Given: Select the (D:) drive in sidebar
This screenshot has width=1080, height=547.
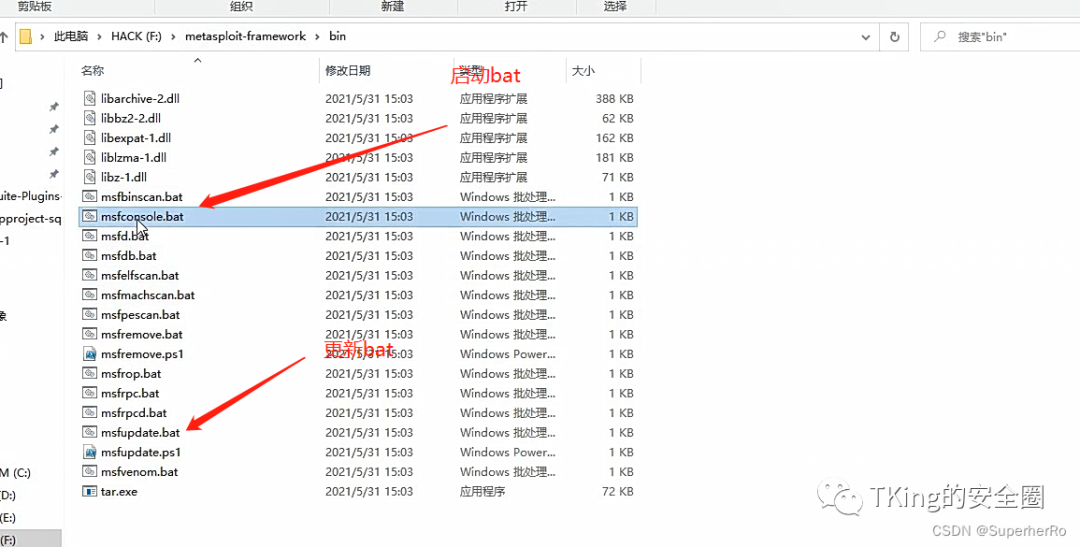Looking at the screenshot, I should [x=8, y=495].
